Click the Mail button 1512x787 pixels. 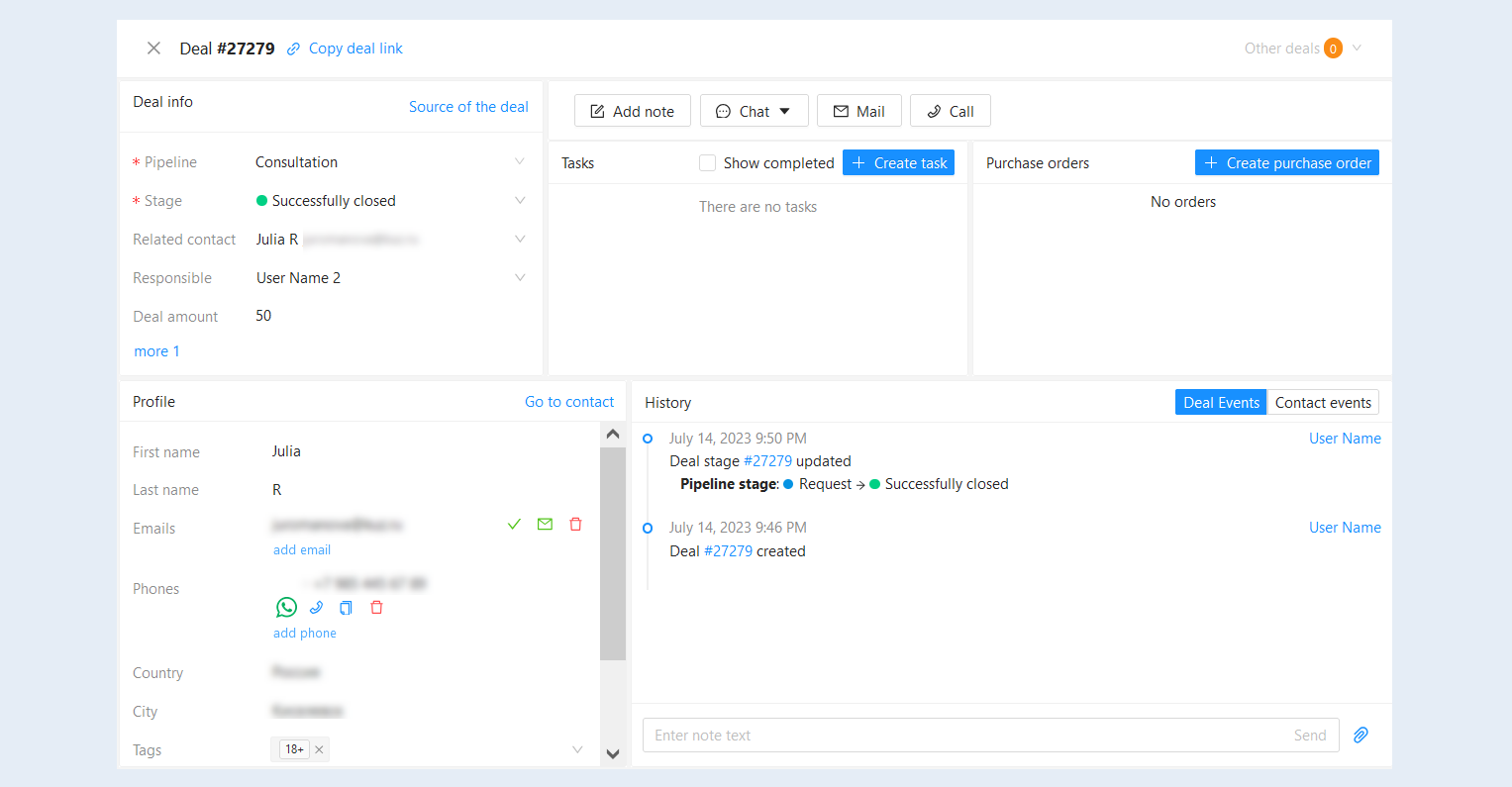coord(859,111)
